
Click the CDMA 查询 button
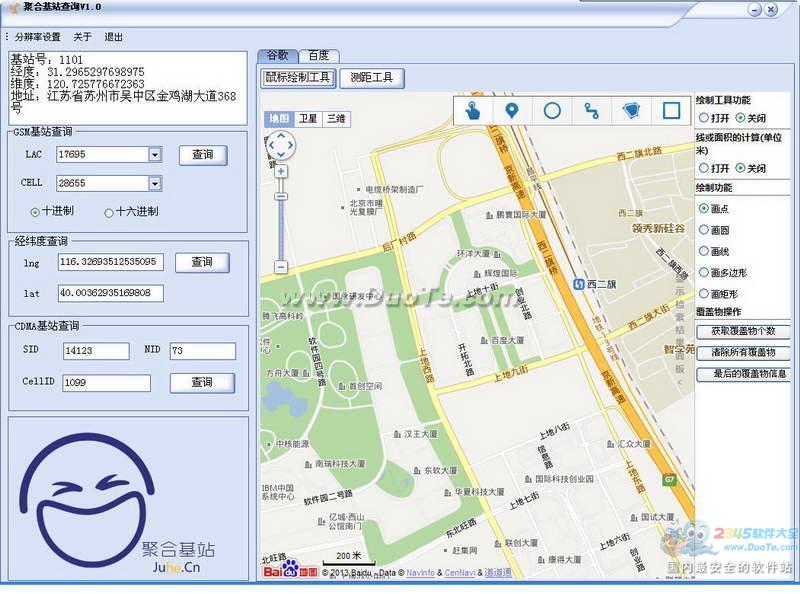tap(202, 383)
